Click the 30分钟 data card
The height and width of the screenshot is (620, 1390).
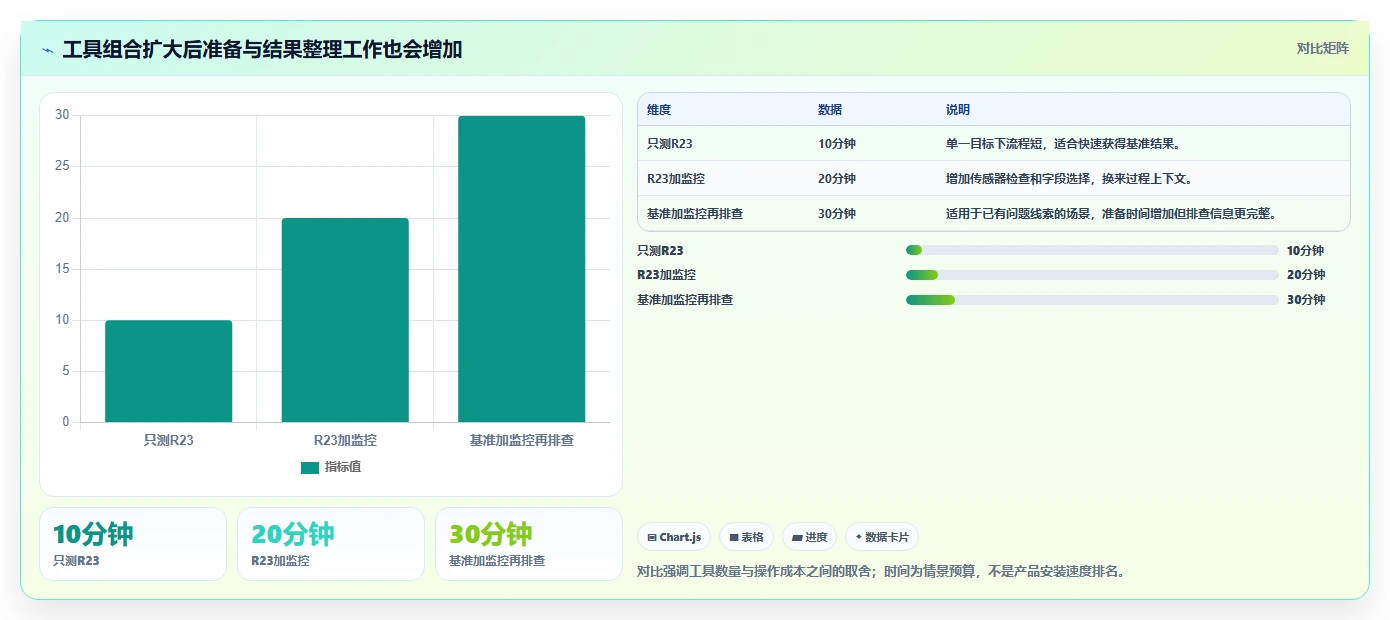pos(529,544)
